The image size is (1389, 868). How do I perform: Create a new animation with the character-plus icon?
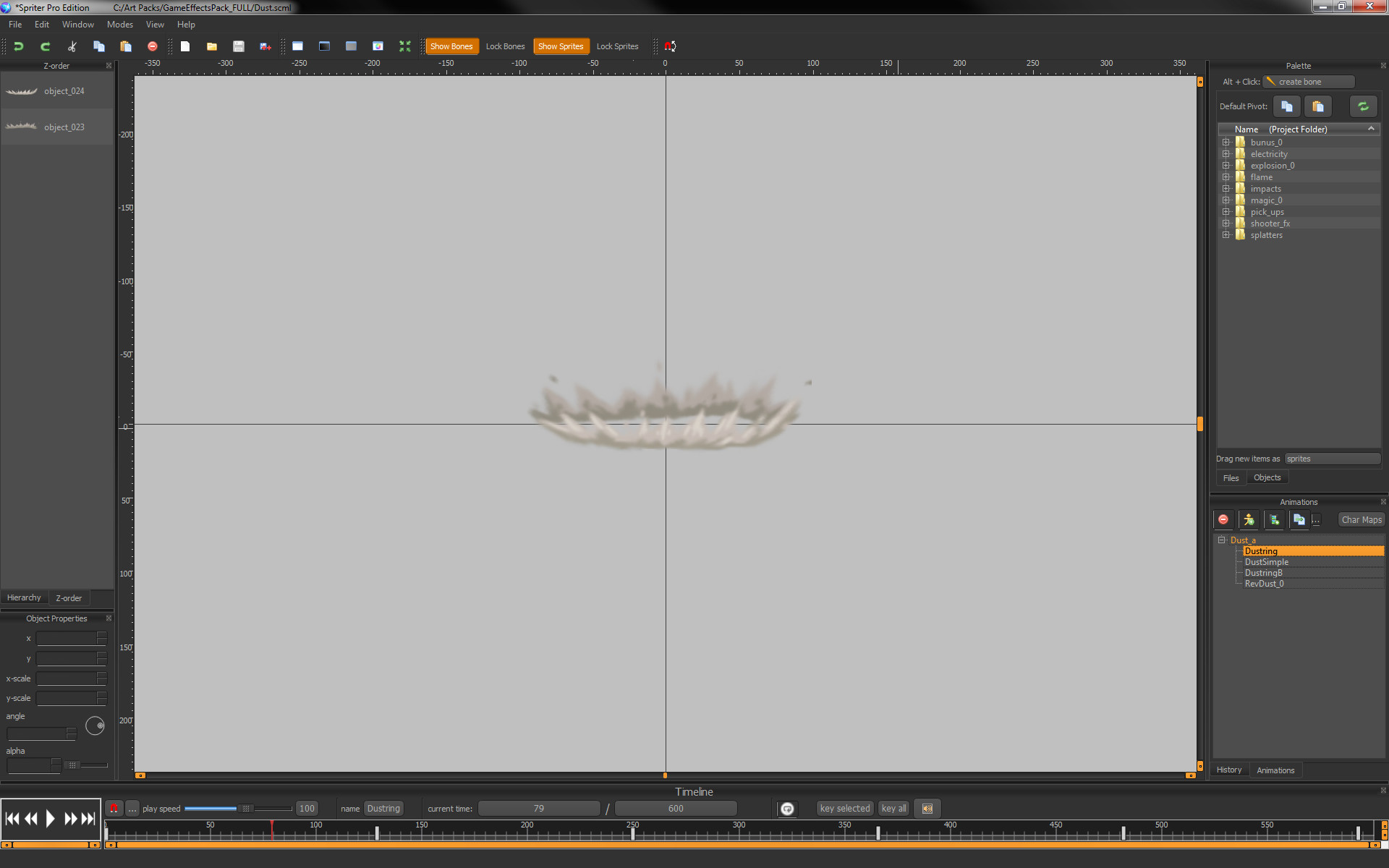[1248, 519]
